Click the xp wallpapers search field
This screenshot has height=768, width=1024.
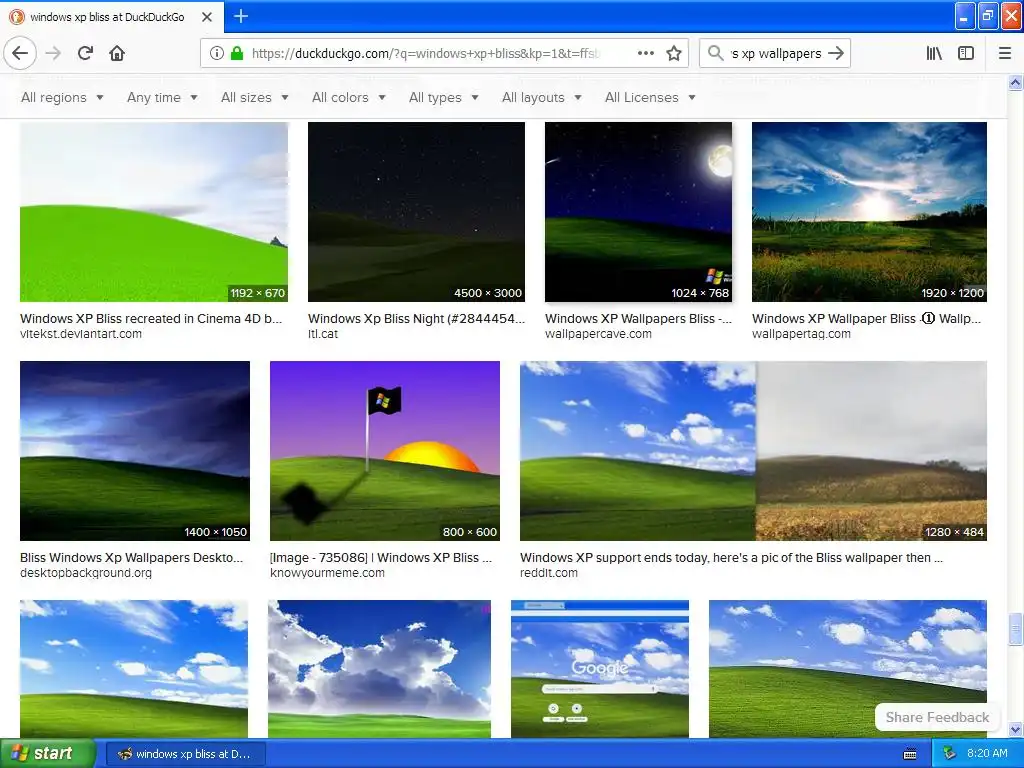(x=776, y=54)
